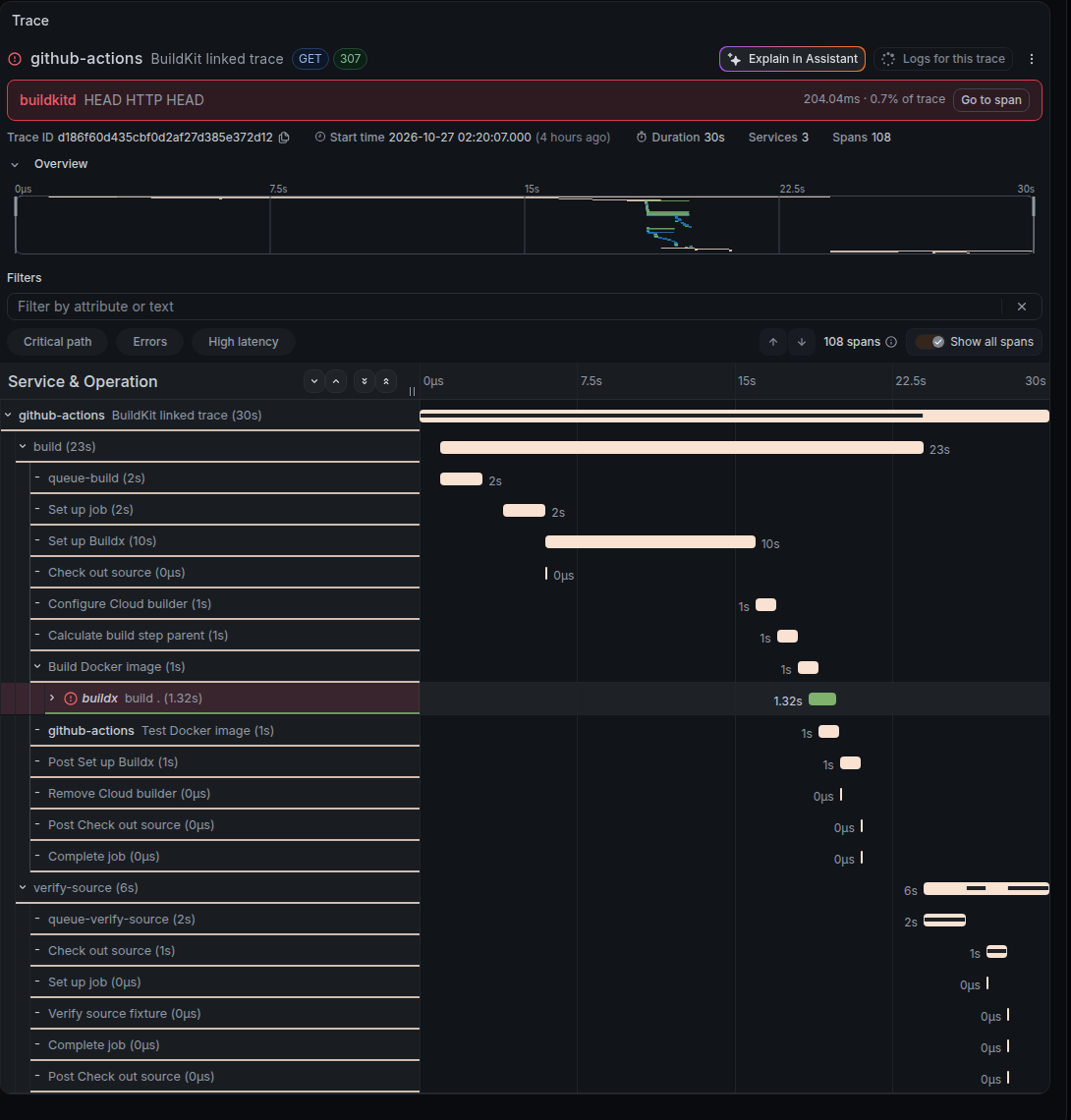Jump to previous matching span arrow
Viewport: 1071px width, 1120px height.
(x=773, y=342)
